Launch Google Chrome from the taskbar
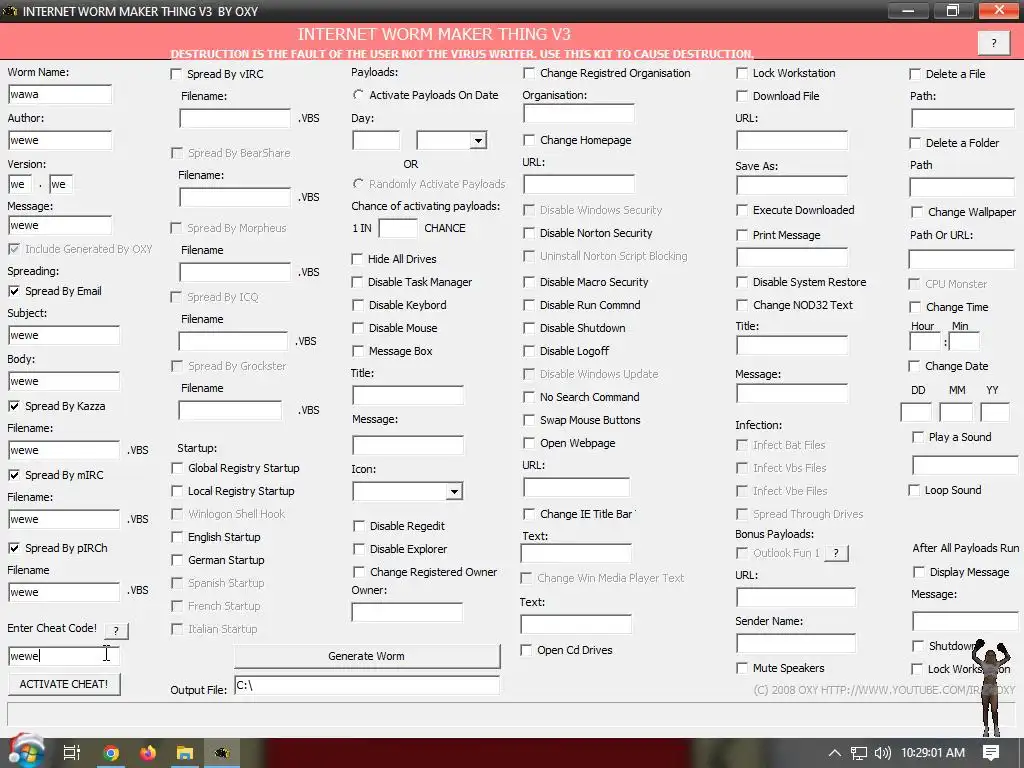 tap(111, 753)
